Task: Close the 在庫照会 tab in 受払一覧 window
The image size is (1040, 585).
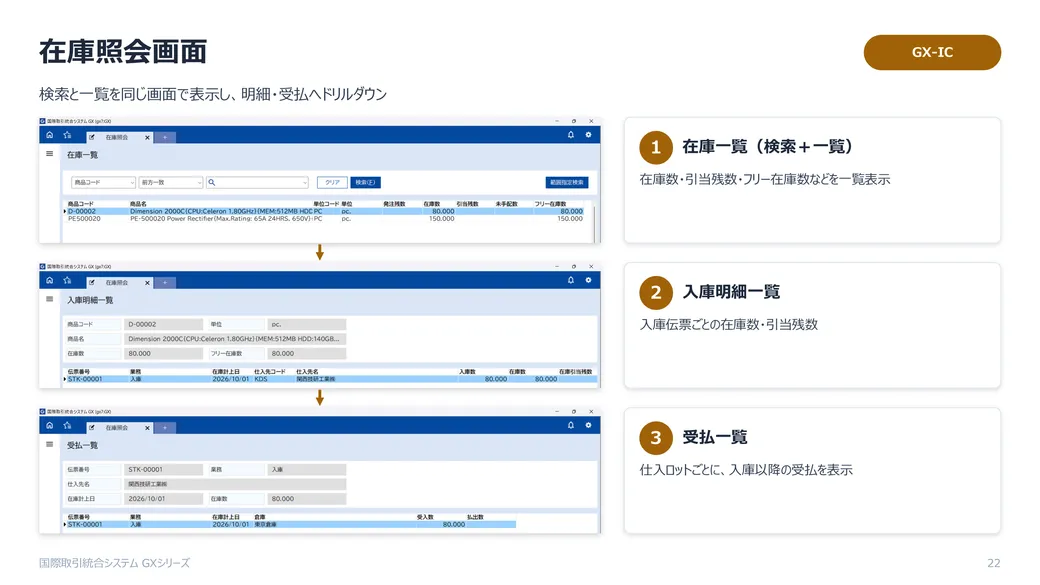Action: 147,428
